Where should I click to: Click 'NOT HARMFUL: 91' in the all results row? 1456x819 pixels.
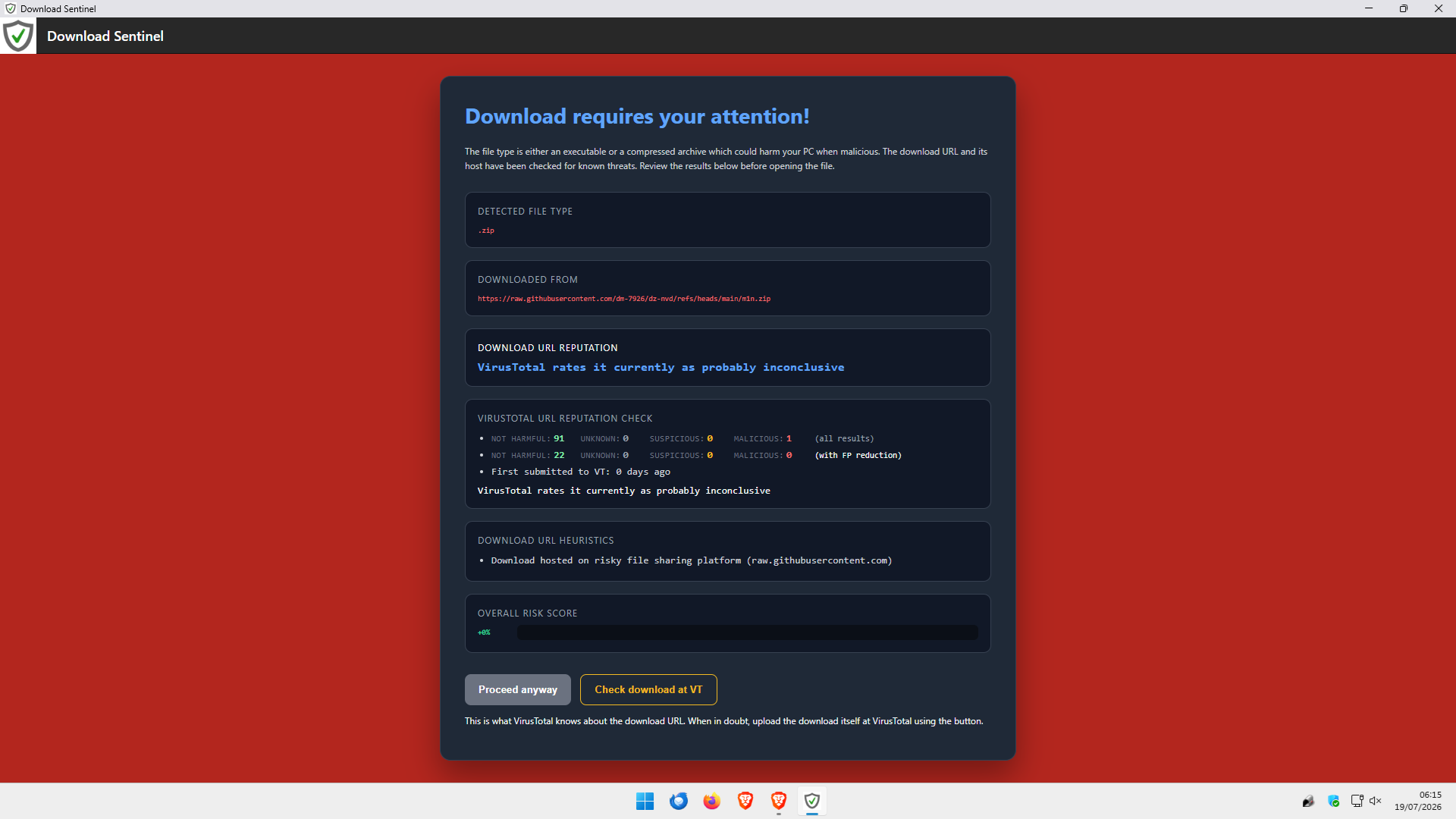(528, 438)
